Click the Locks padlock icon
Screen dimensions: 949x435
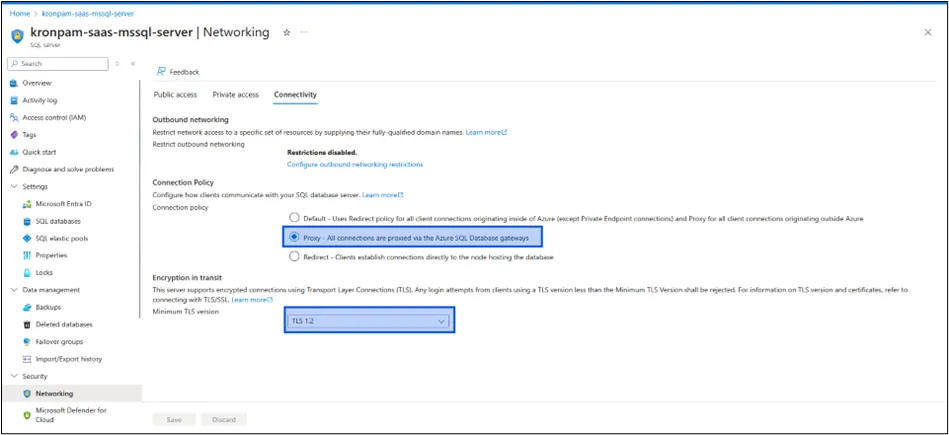(x=27, y=273)
